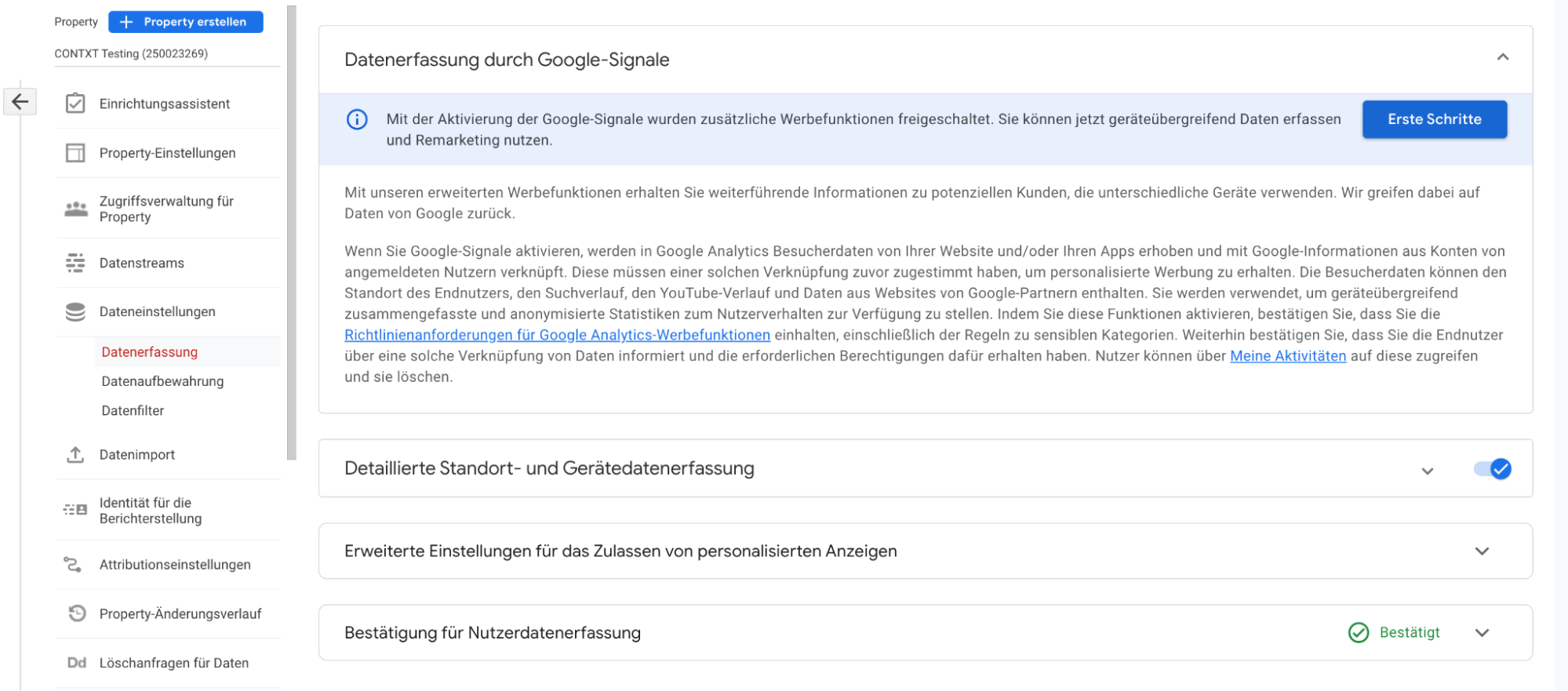Expand Erweiterte Einstellungen für personalisierte Anzeigen
The image size is (1568, 691).
[x=1482, y=551]
